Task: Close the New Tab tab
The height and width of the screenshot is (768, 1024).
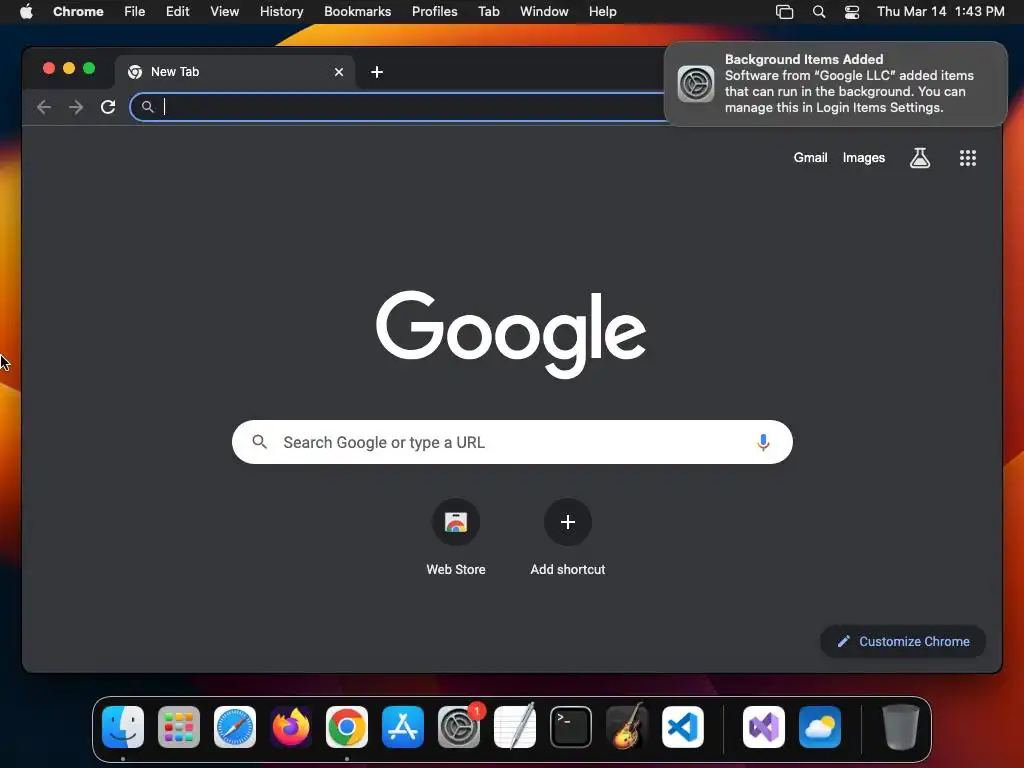Action: click(339, 72)
